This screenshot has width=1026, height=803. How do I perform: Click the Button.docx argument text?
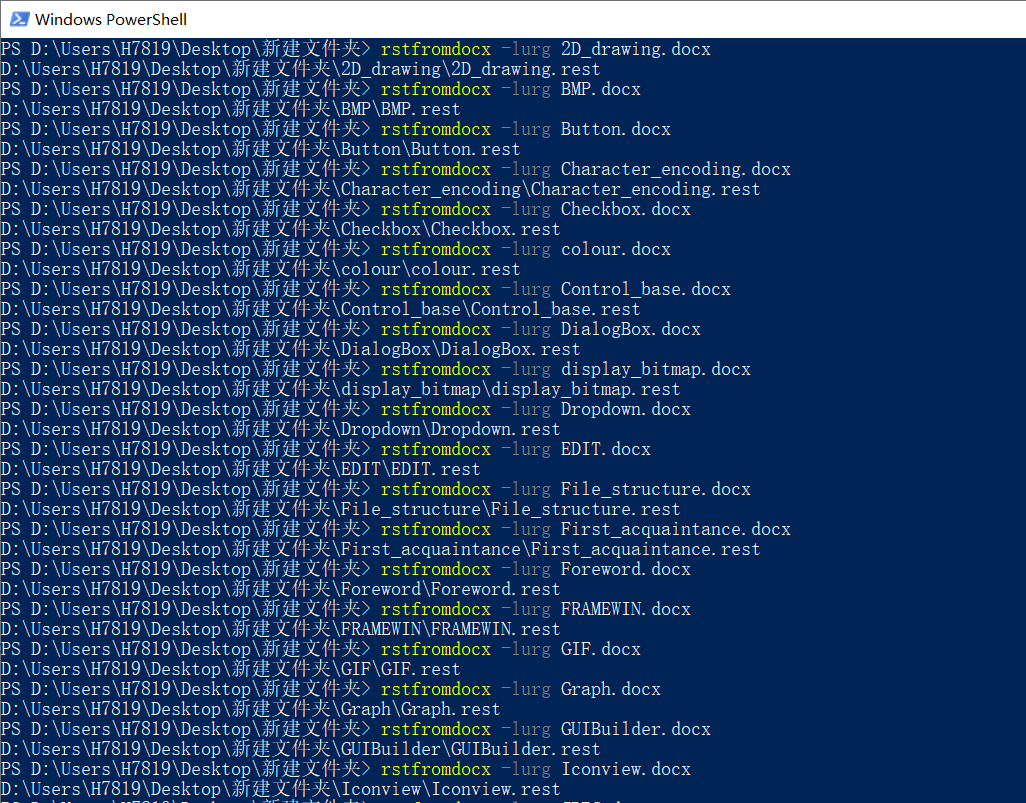click(615, 129)
